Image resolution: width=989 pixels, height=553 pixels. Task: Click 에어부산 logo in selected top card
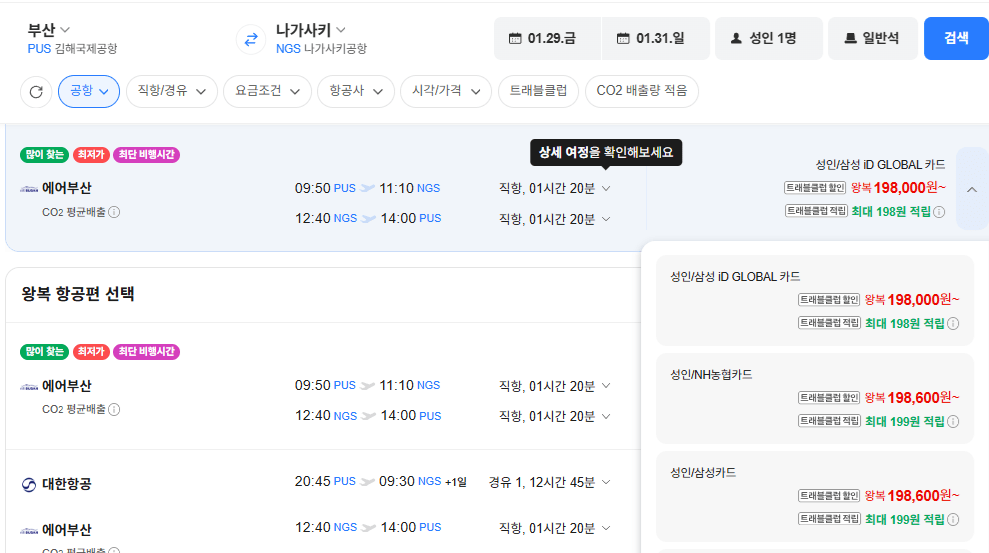[29, 189]
